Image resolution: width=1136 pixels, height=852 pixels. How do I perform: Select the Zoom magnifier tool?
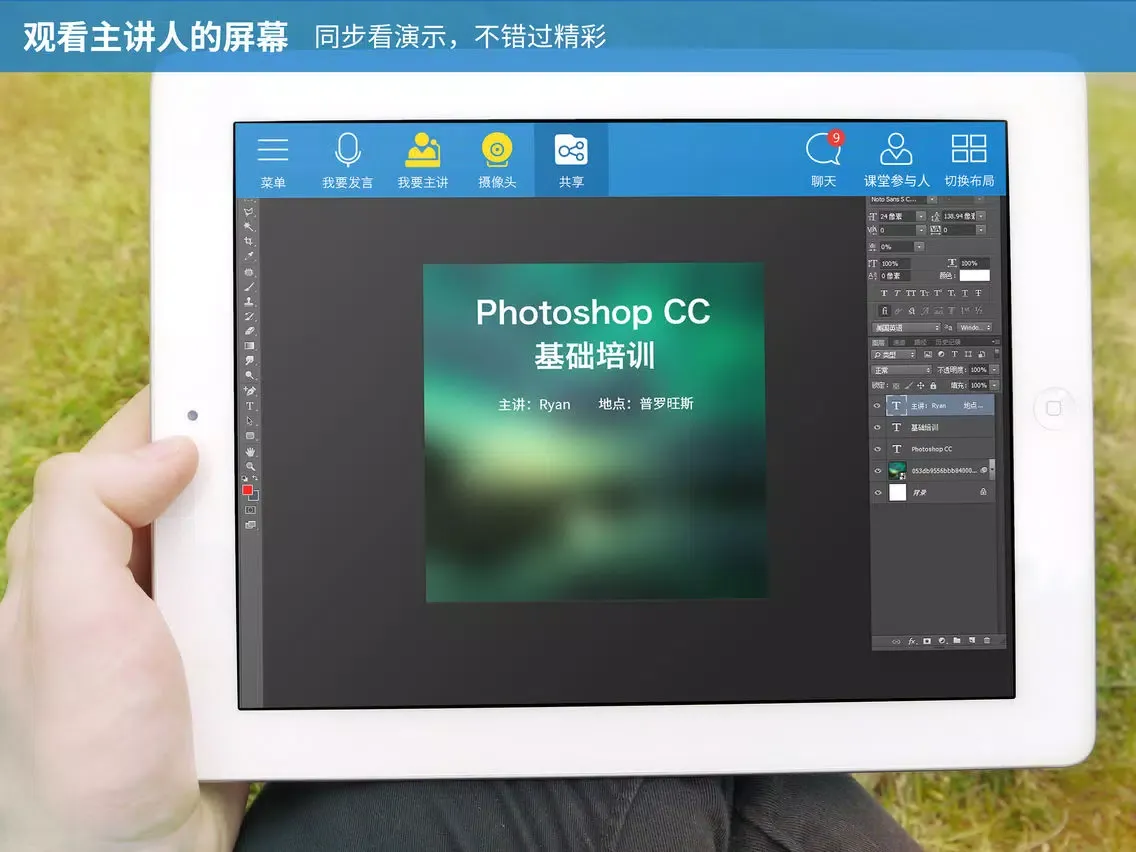point(250,467)
